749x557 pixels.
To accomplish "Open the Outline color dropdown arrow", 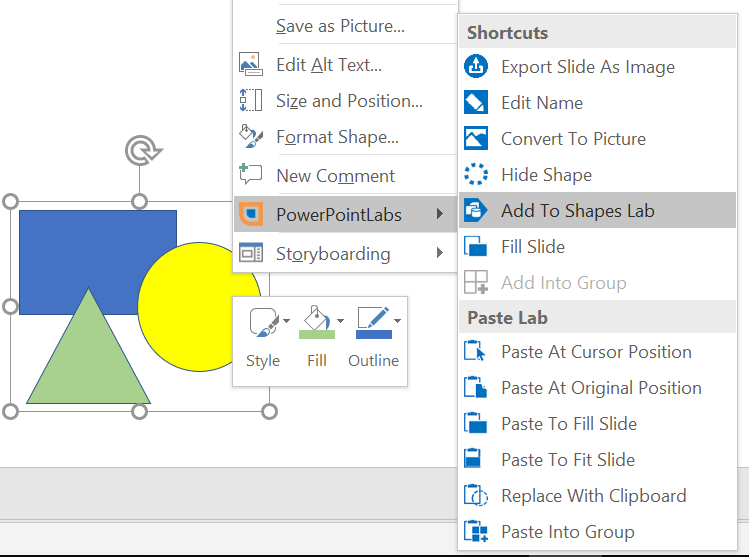I will 398,321.
